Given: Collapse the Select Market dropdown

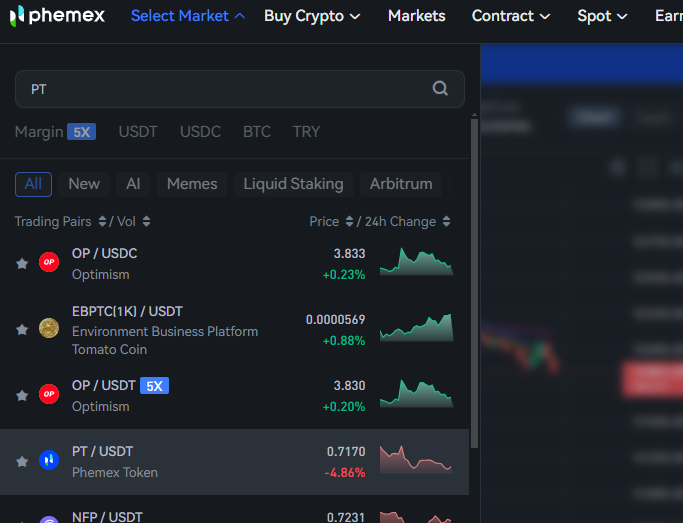Looking at the screenshot, I should click(x=188, y=16).
